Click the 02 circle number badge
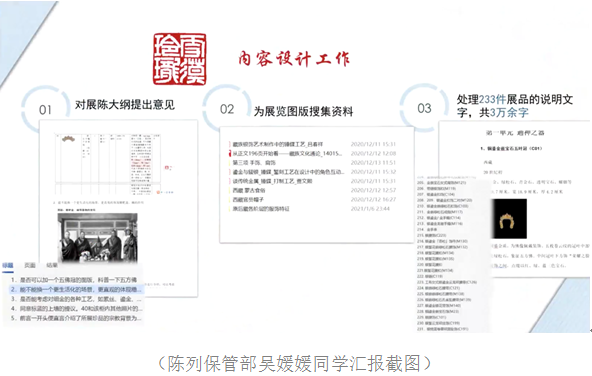The height and width of the screenshot is (376, 592). tap(227, 109)
